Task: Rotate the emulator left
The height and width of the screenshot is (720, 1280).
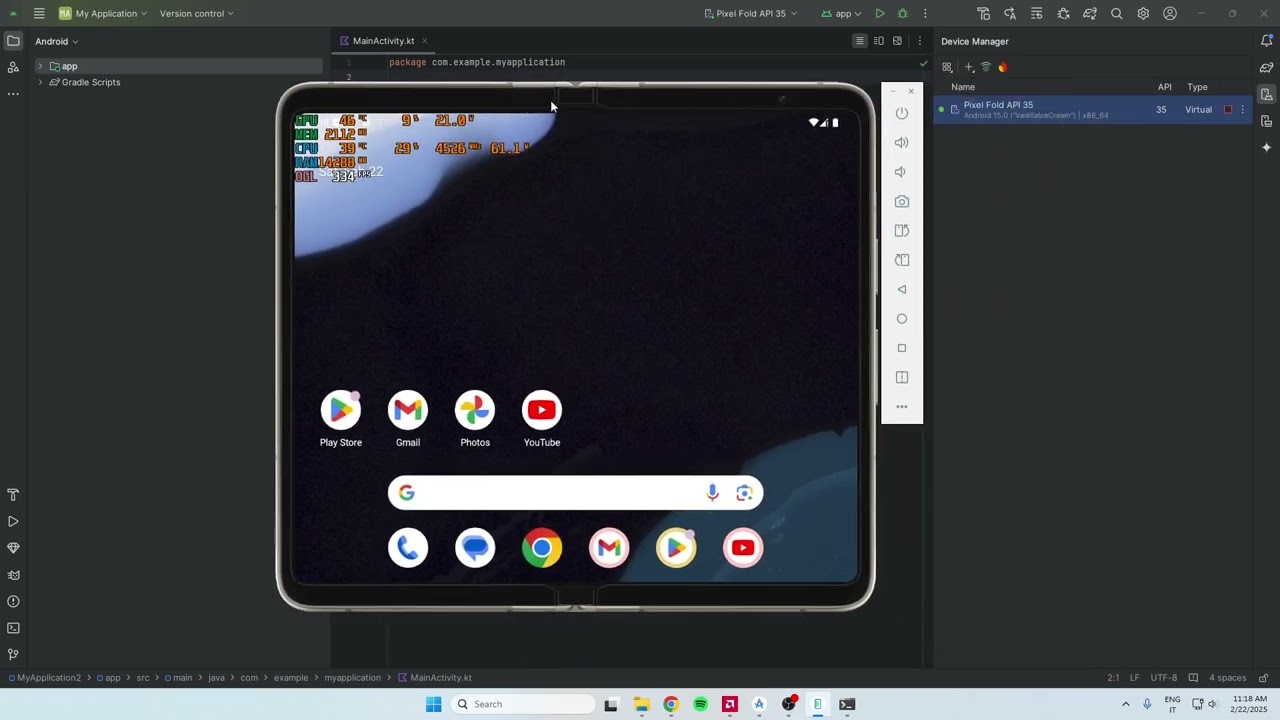Action: [901, 231]
